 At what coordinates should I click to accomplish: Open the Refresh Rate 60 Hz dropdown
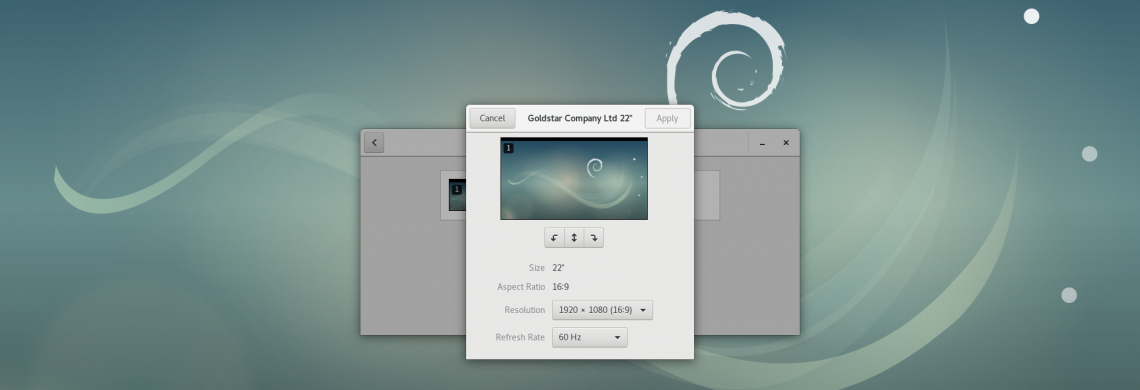[590, 338]
